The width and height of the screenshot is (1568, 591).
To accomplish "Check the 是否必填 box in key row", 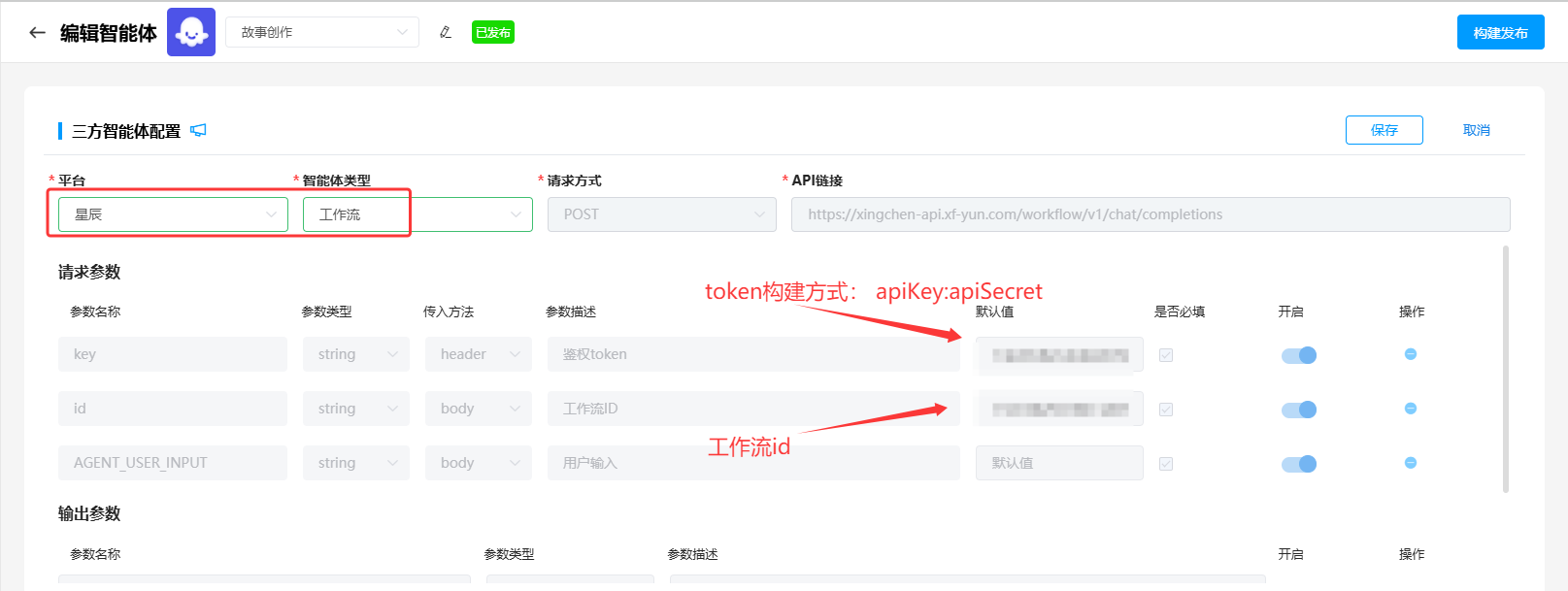I will point(1166,355).
